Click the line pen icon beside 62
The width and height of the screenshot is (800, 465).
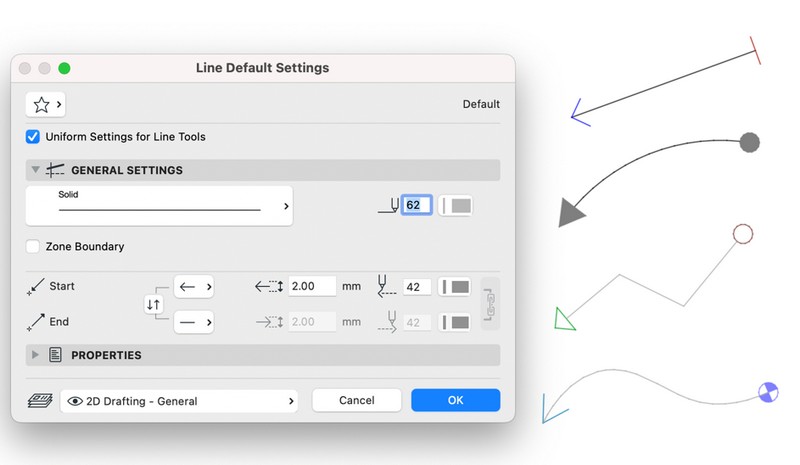(387, 206)
